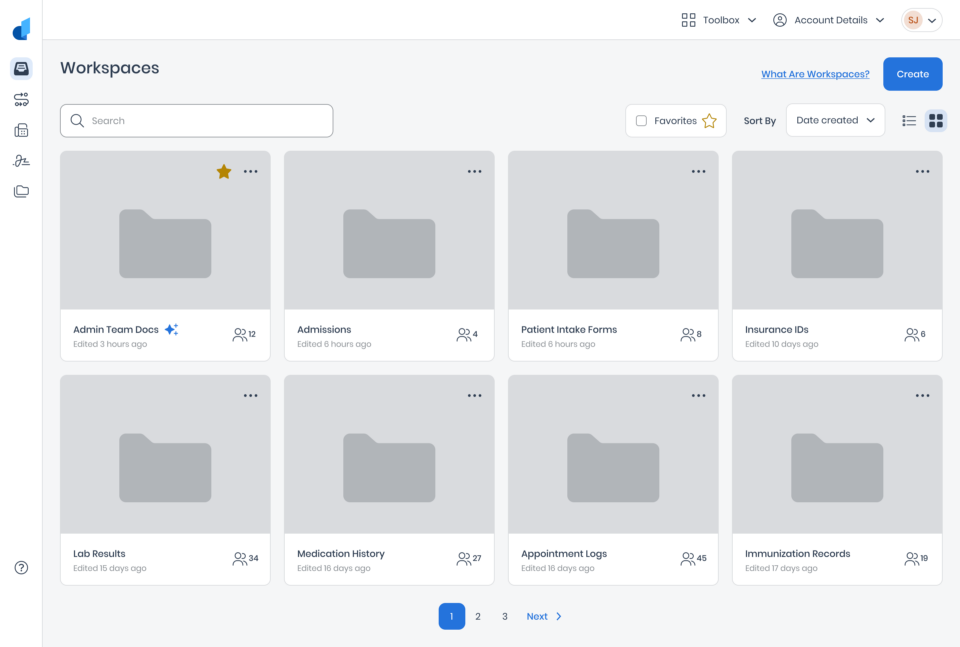The width and height of the screenshot is (960, 647).
Task: Open the help question mark icon
Action: [x=21, y=567]
